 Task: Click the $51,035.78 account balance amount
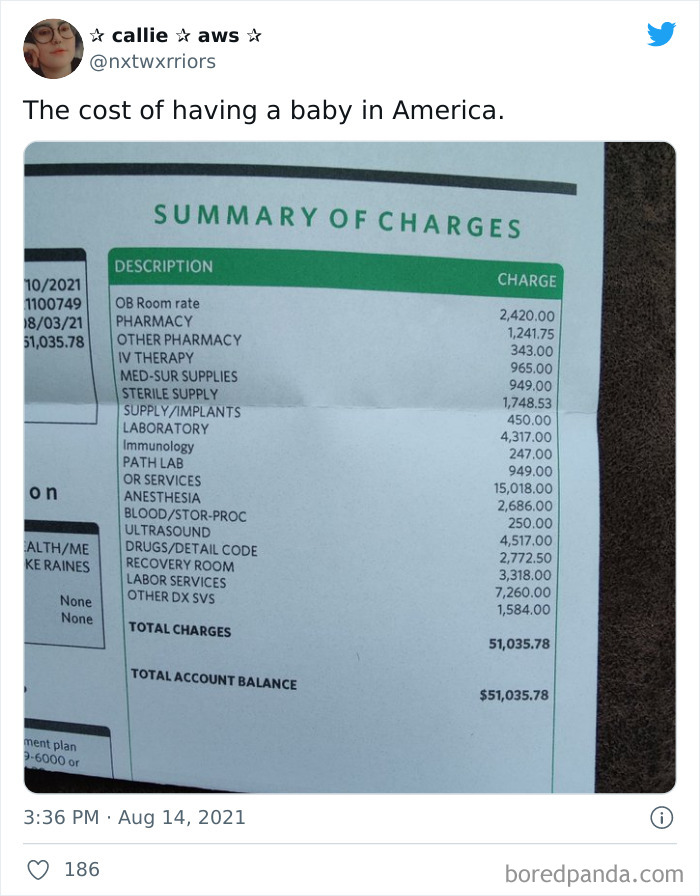click(514, 695)
